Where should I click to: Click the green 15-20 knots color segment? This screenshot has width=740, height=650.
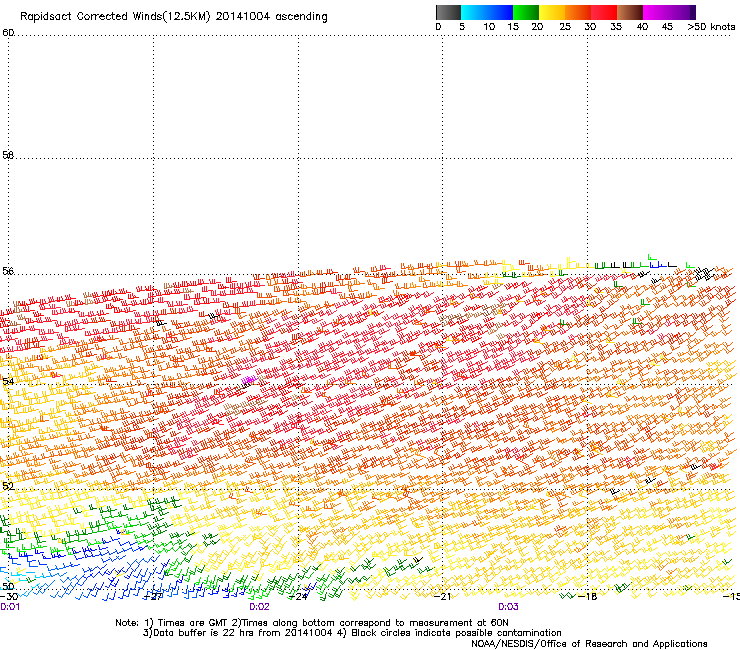[526, 12]
